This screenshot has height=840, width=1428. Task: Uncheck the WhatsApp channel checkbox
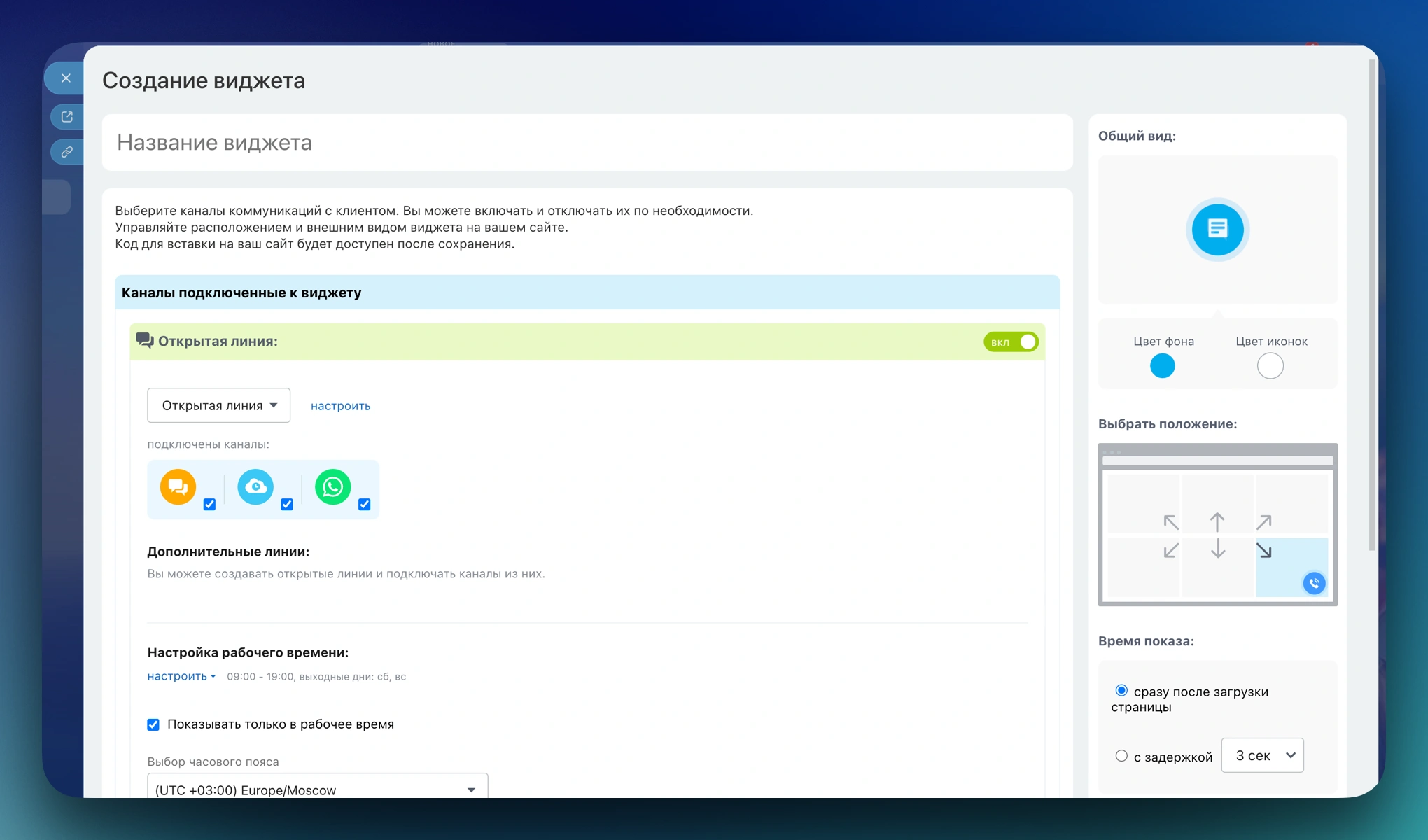[x=364, y=504]
